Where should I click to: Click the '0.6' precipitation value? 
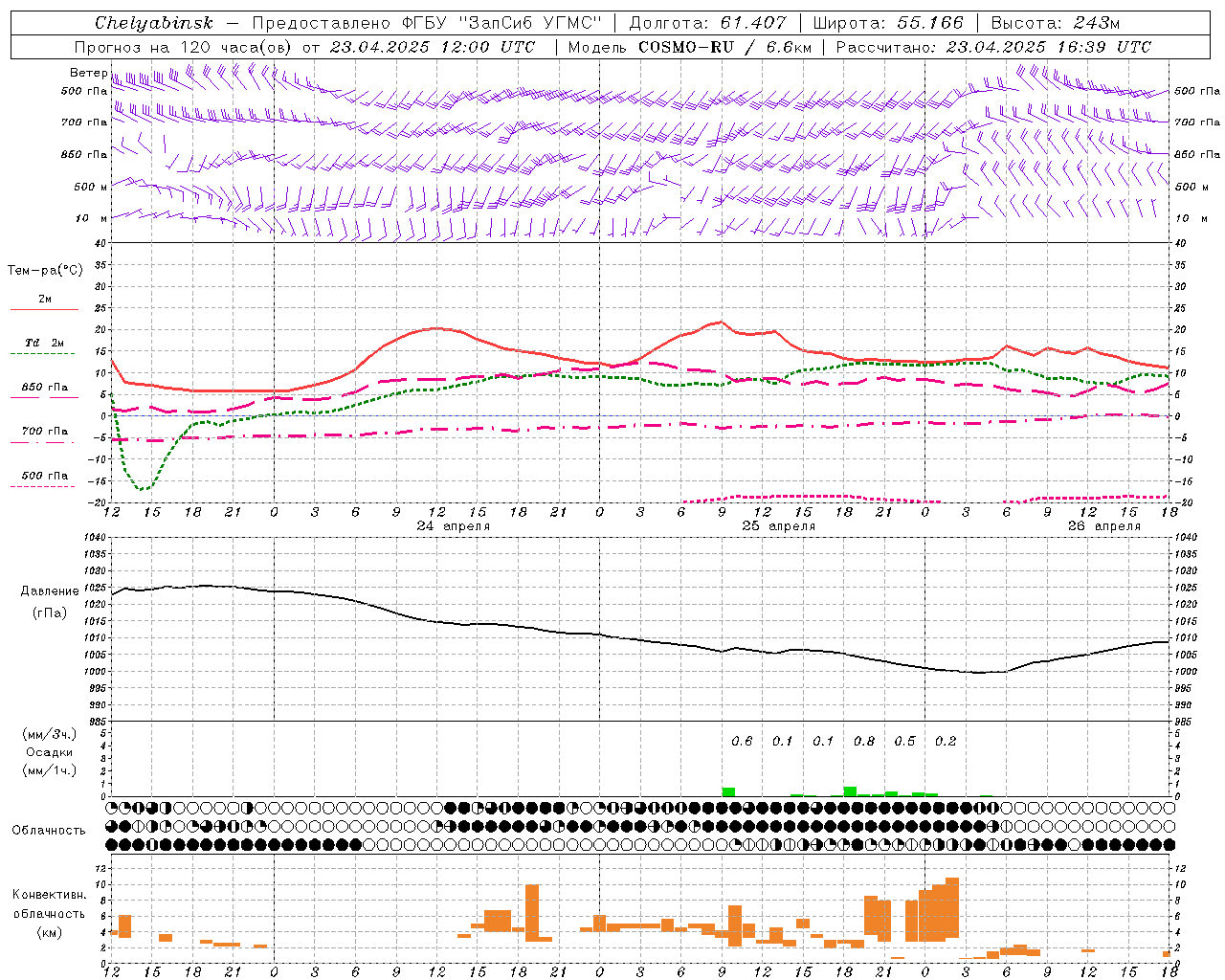tap(742, 741)
